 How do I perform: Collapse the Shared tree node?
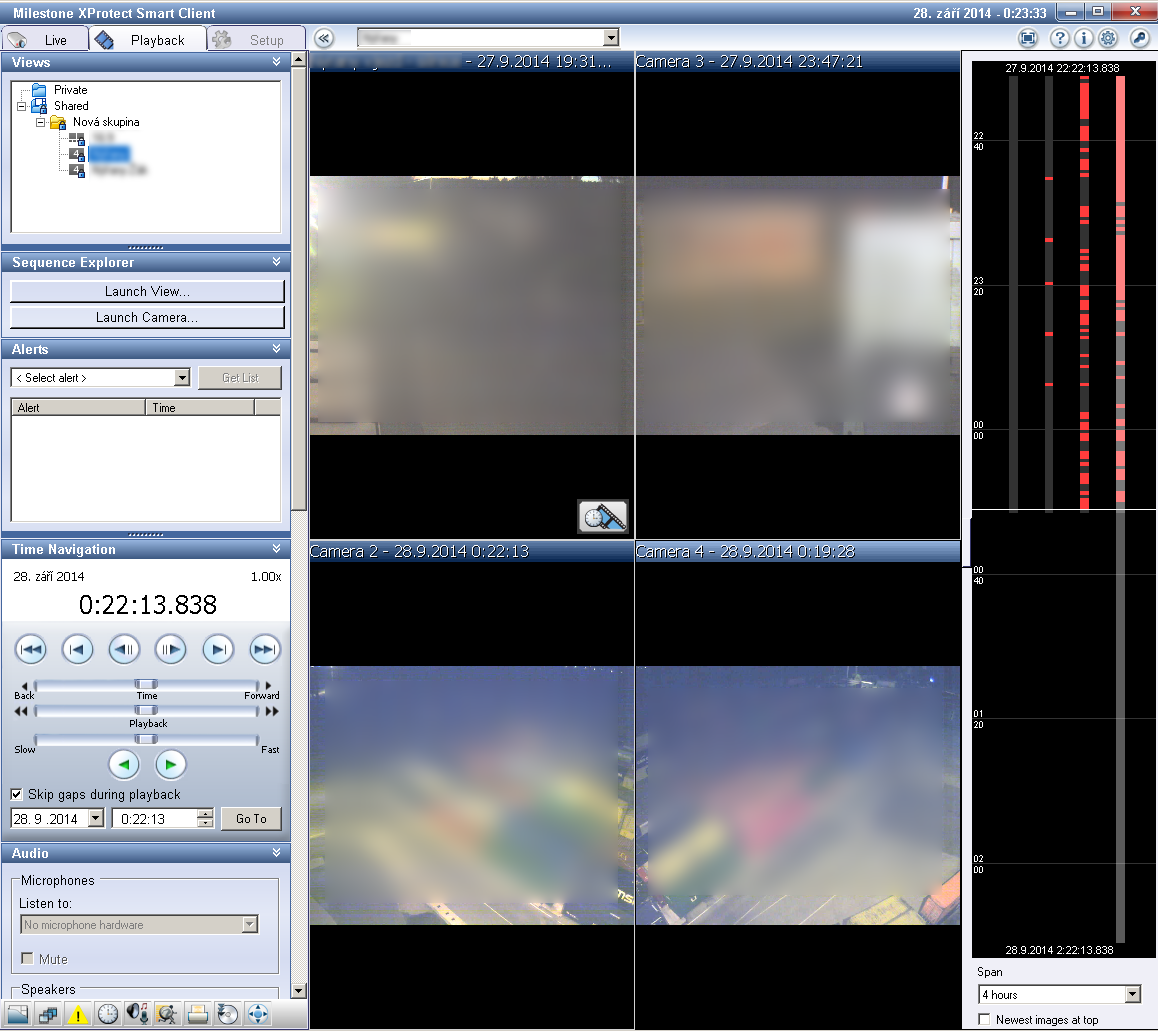pyautogui.click(x=21, y=106)
